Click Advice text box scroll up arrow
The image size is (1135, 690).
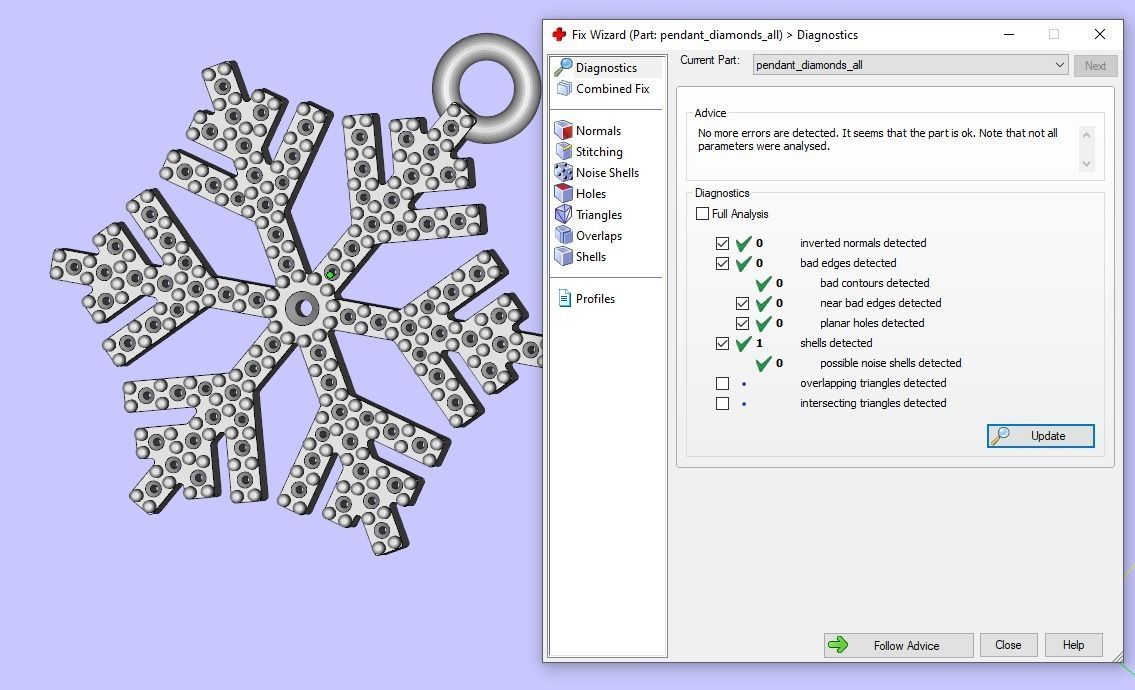pos(1086,135)
